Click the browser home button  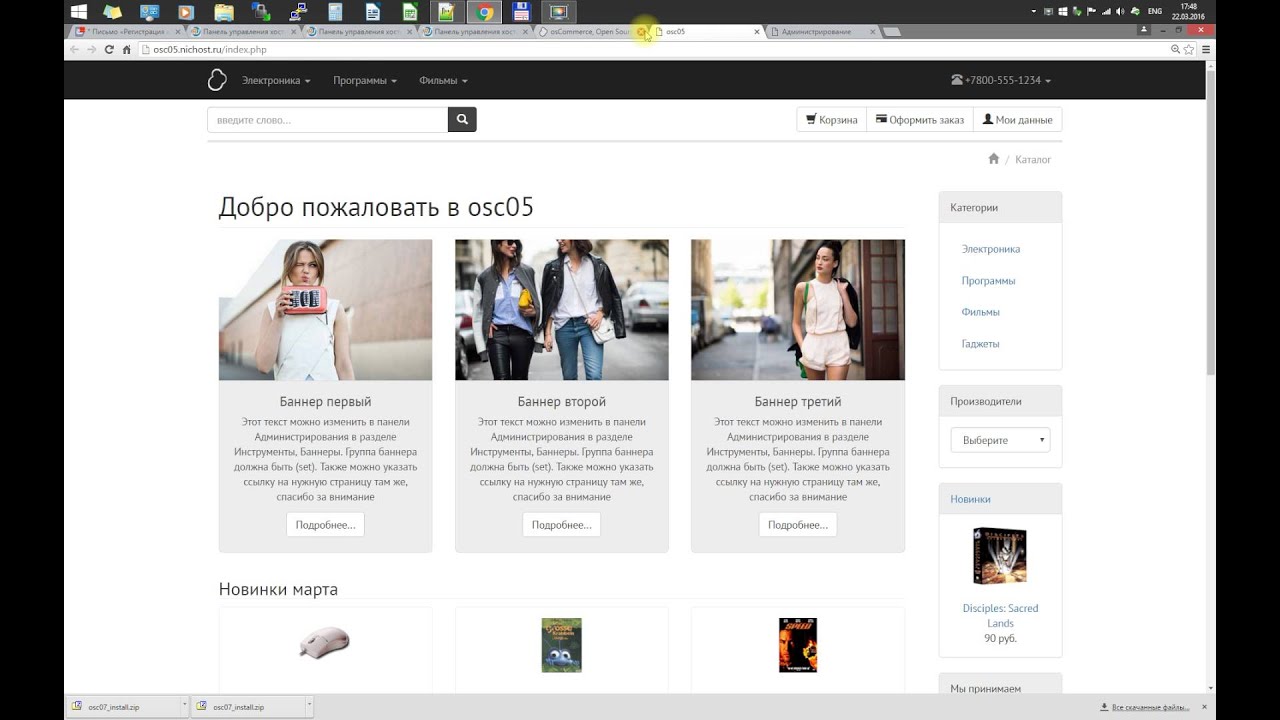(127, 49)
